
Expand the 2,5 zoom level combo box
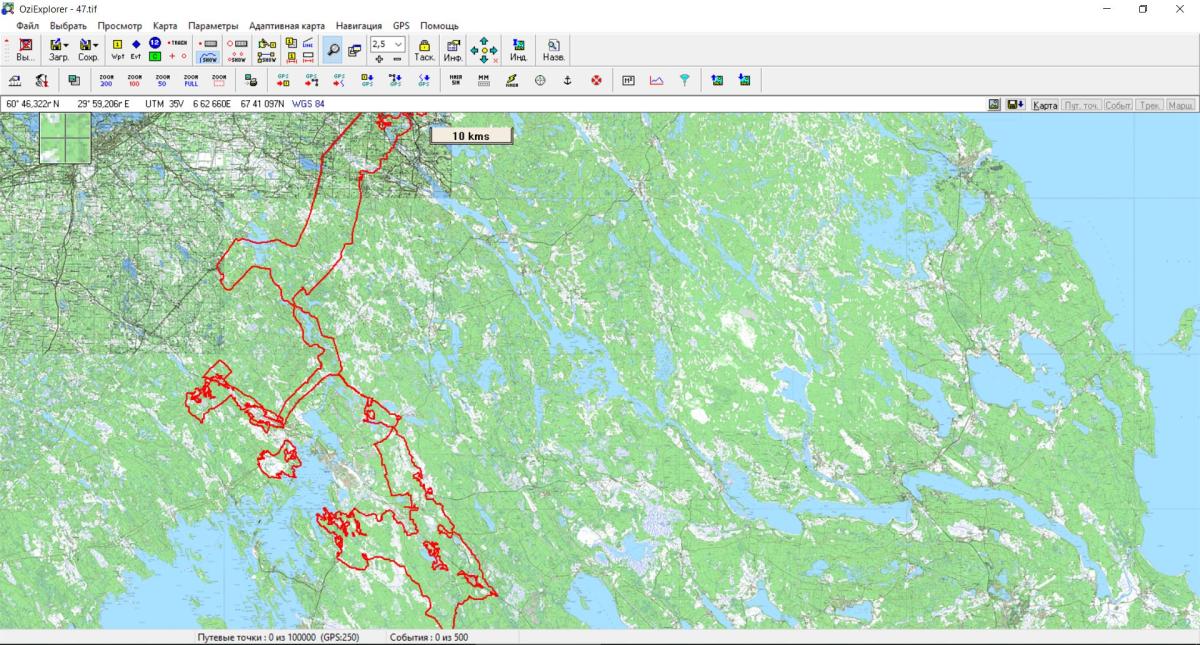tap(399, 44)
